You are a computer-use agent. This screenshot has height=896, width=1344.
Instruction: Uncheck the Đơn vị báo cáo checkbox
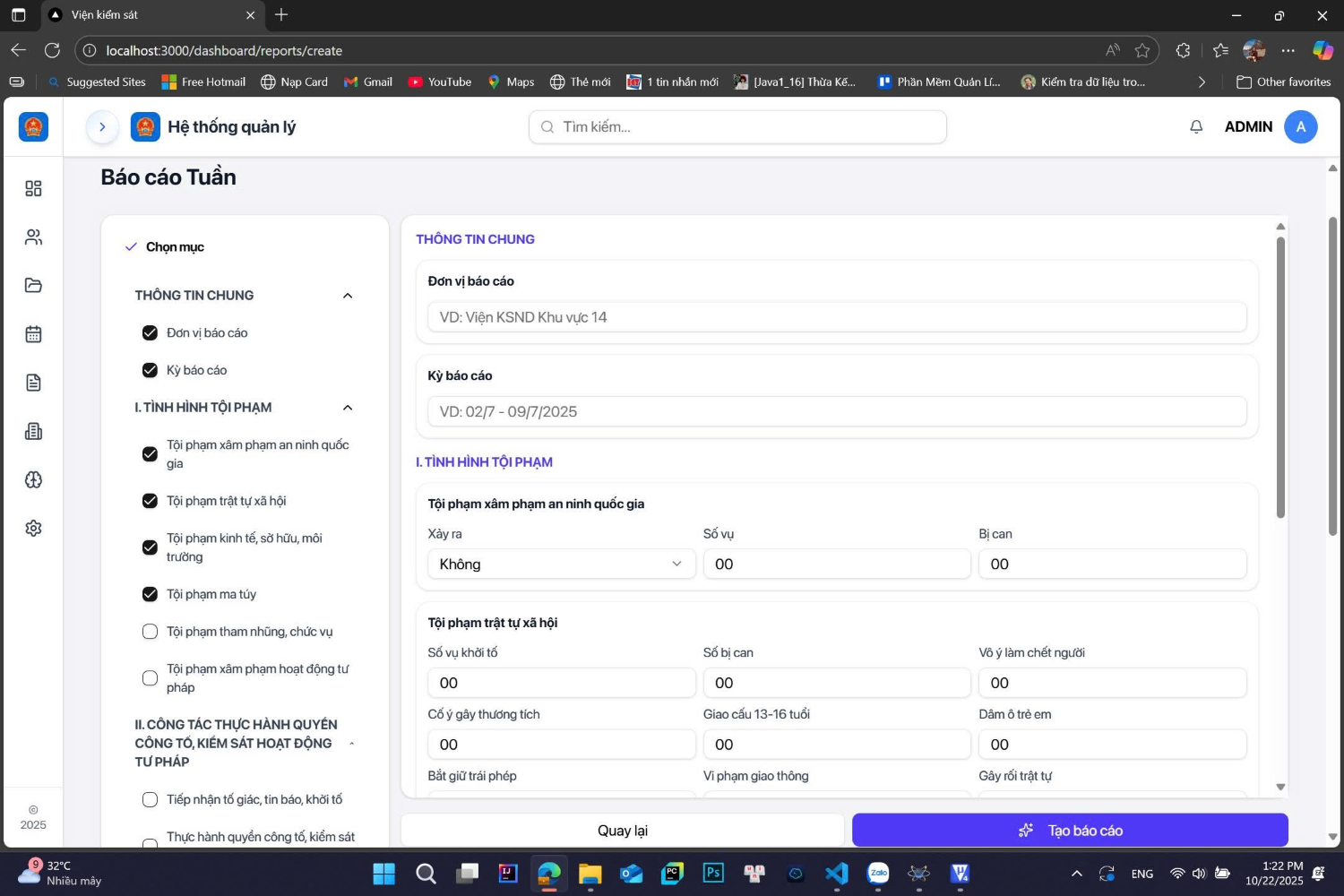point(150,333)
